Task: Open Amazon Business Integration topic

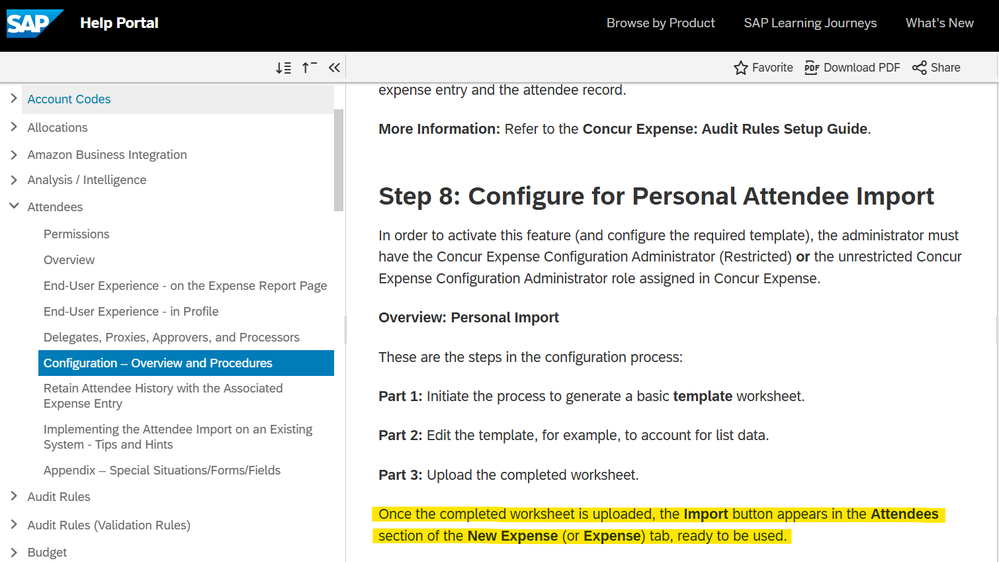Action: [107, 155]
